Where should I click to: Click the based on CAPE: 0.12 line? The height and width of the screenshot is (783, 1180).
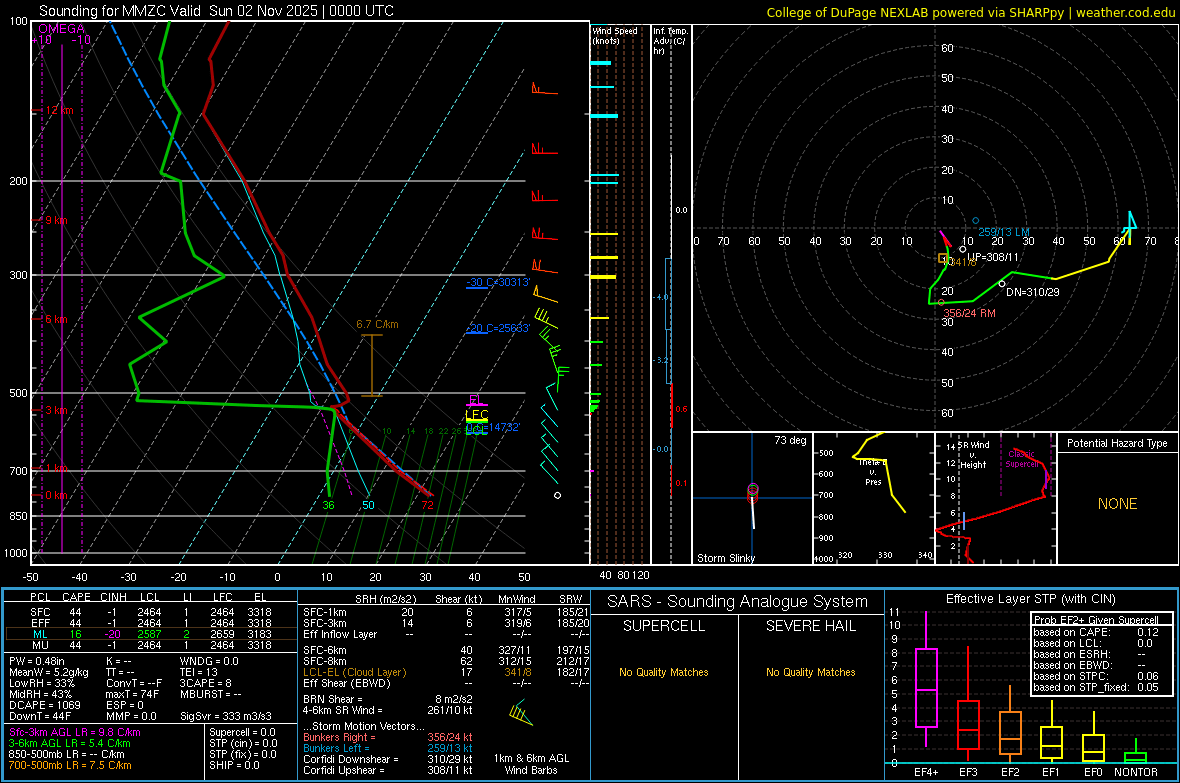click(x=1096, y=632)
